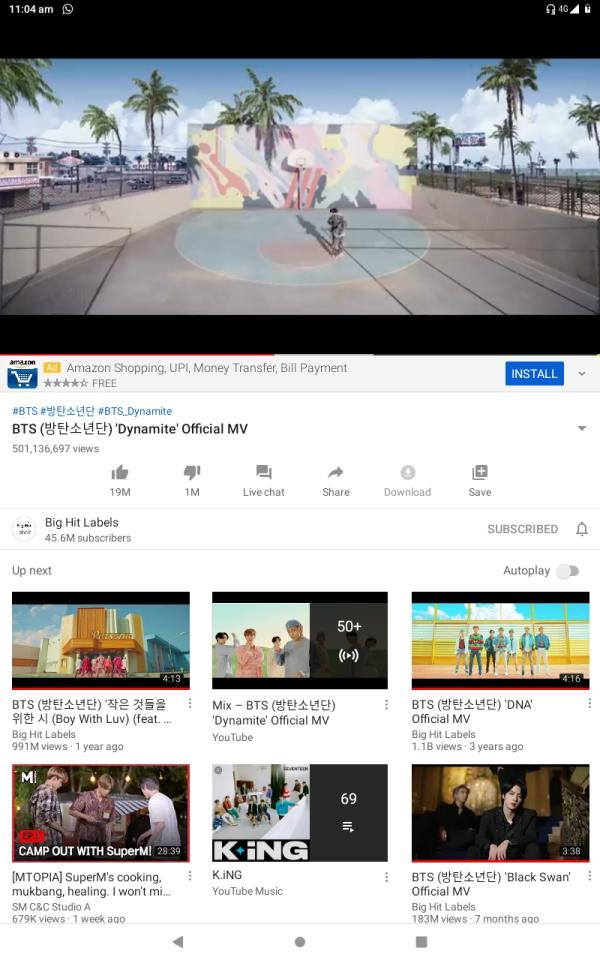The image size is (600, 960).
Task: Tap the Android recent apps button
Action: coord(421,942)
